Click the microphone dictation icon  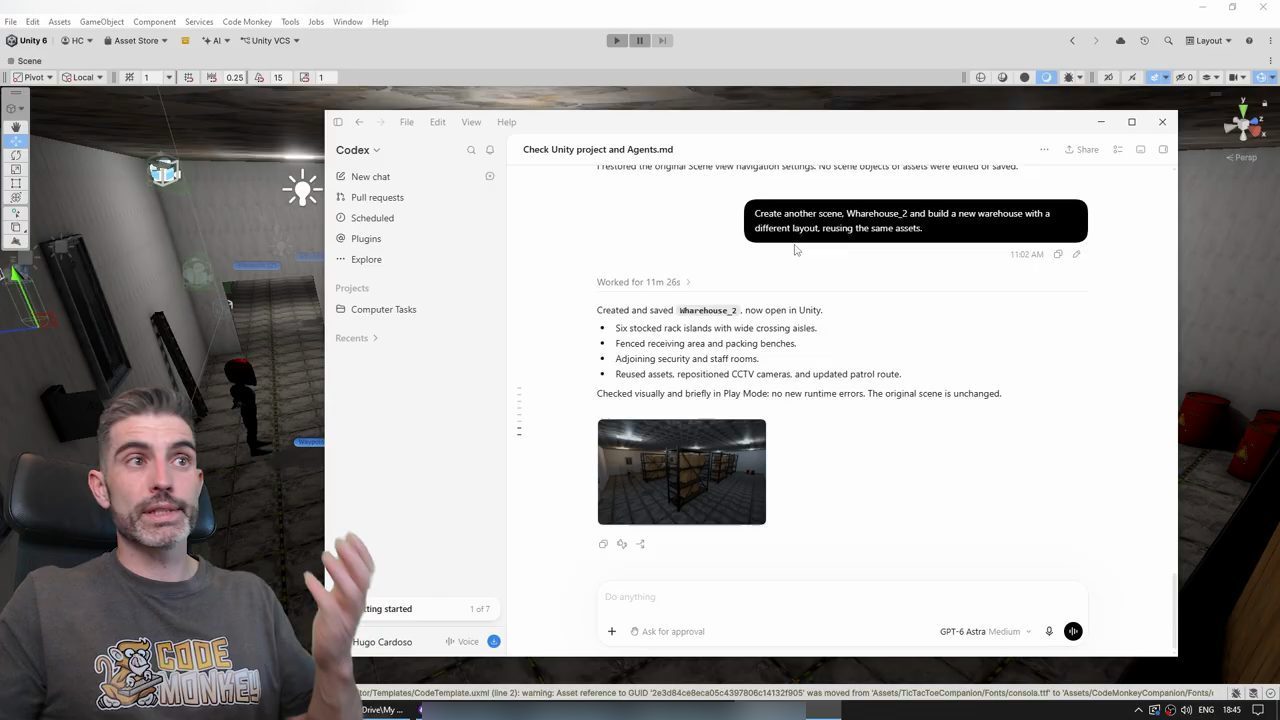click(1049, 632)
